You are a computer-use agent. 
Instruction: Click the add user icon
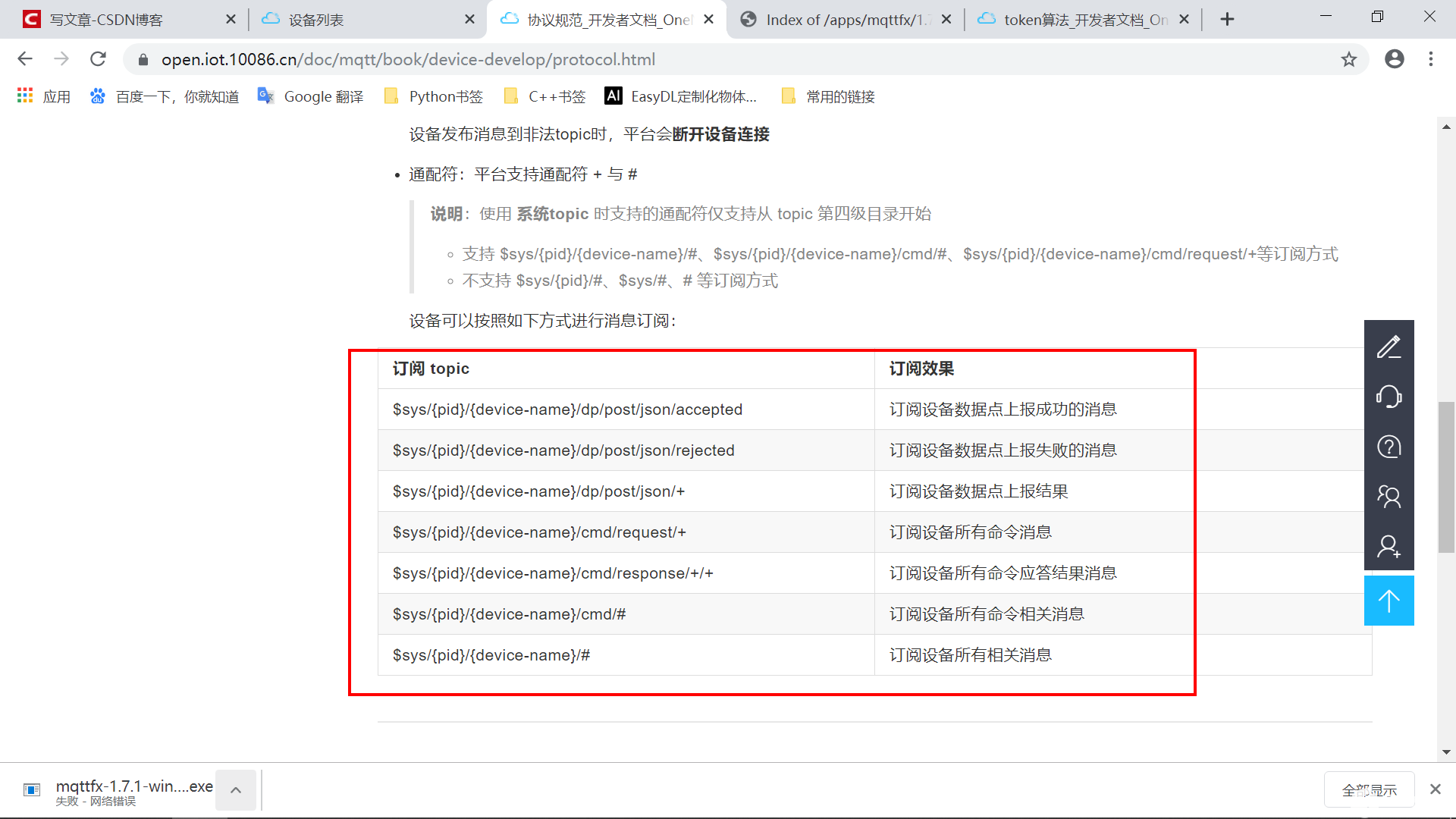click(x=1389, y=547)
